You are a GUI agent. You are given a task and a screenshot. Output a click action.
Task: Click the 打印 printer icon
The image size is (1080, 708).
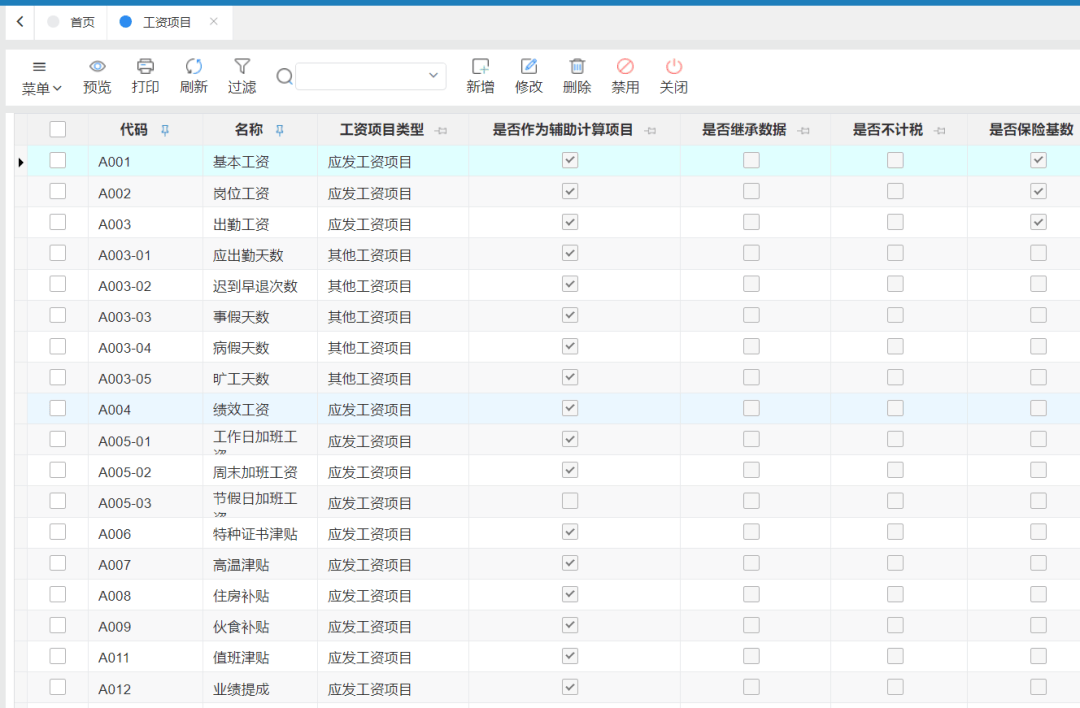point(145,67)
